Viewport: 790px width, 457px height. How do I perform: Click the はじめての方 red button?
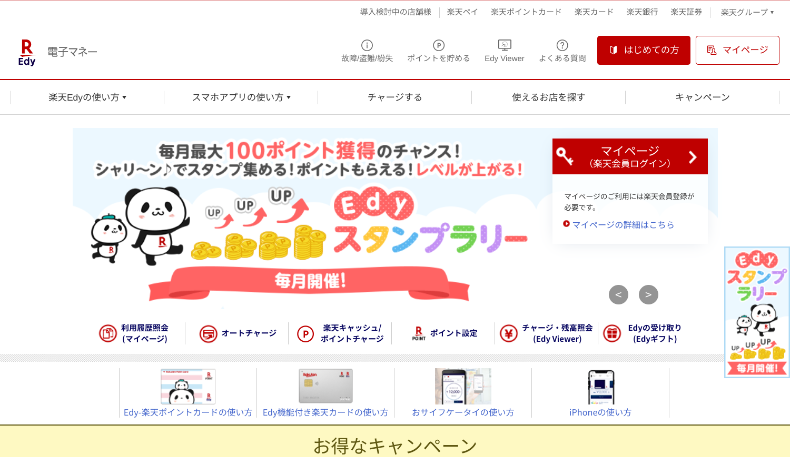pyautogui.click(x=643, y=50)
